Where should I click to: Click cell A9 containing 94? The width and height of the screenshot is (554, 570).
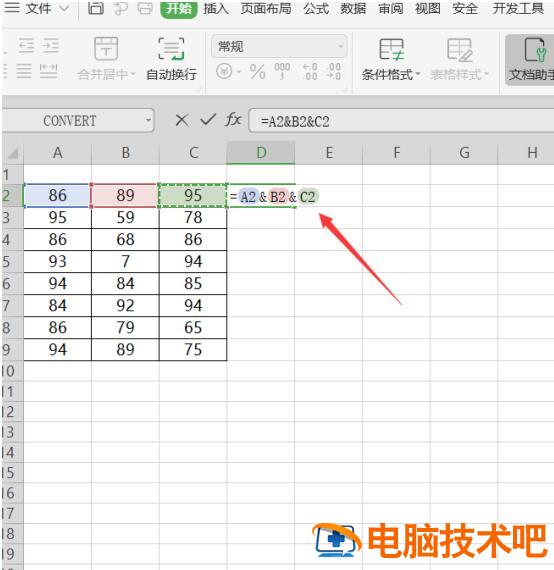click(x=57, y=350)
